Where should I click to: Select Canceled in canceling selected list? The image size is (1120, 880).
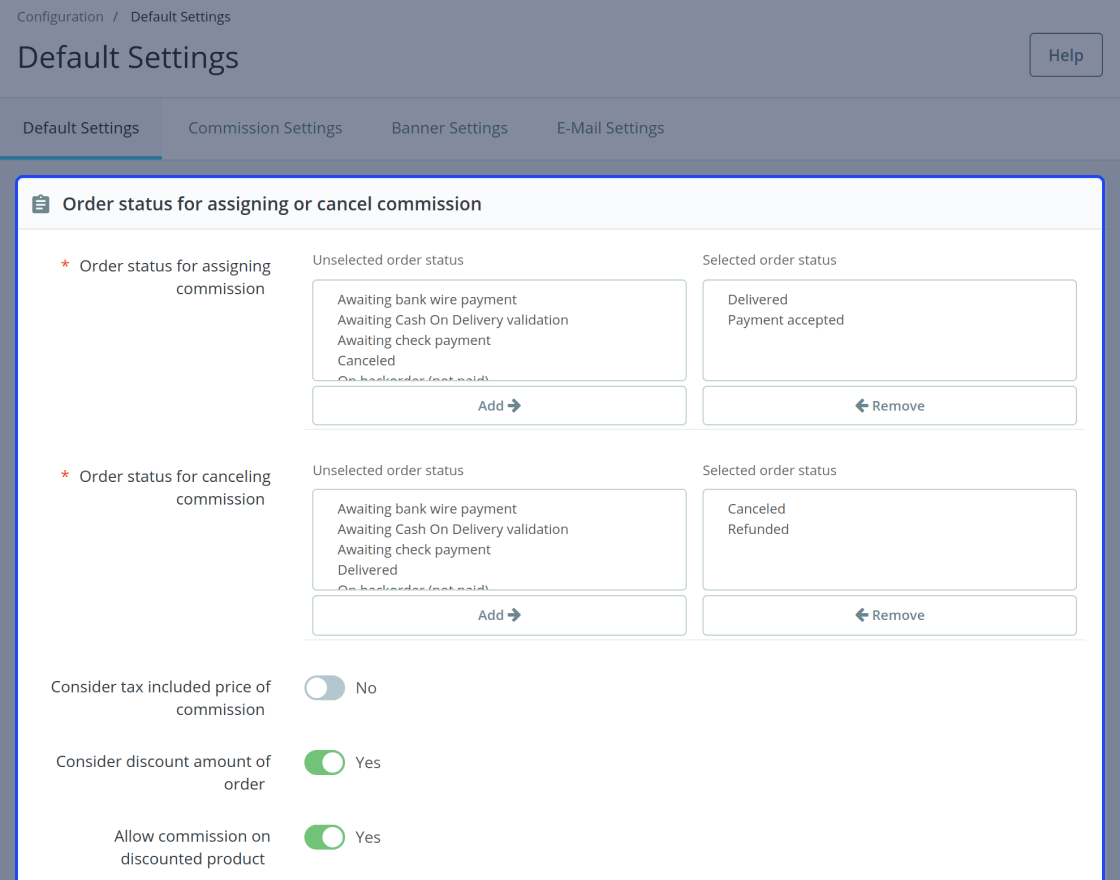coord(756,509)
